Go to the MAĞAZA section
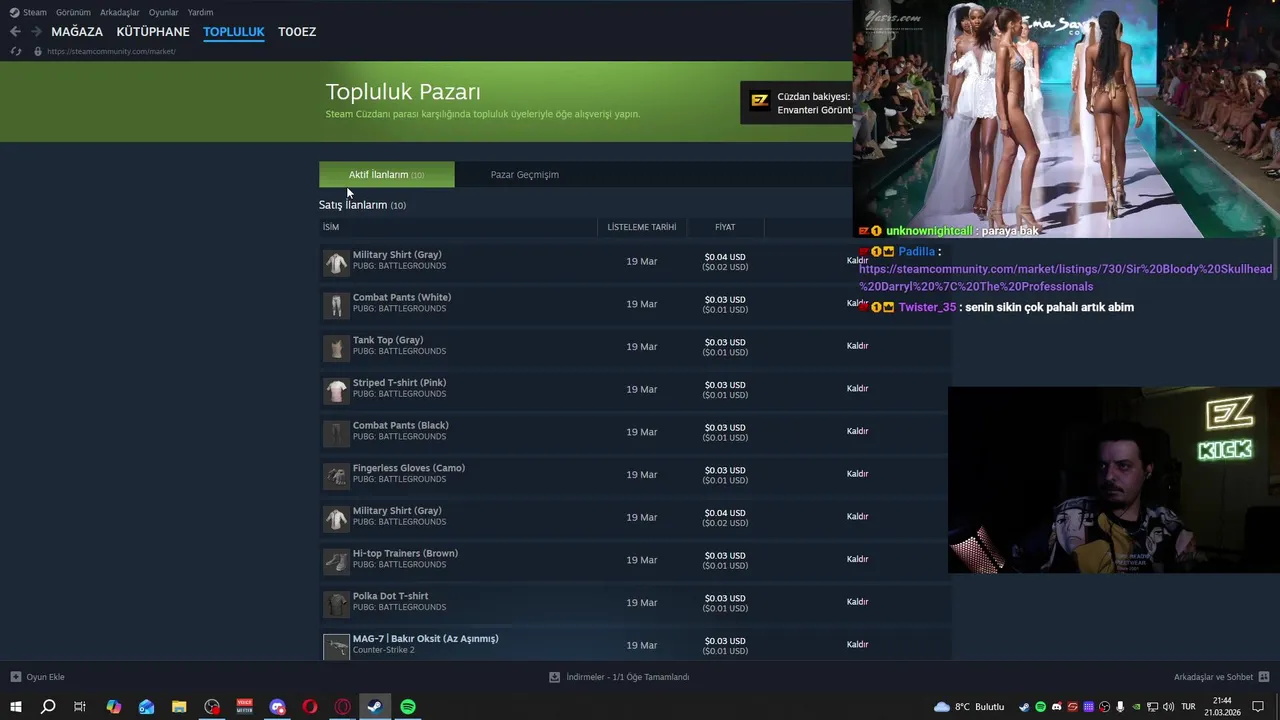The width and height of the screenshot is (1280, 720). (x=77, y=32)
